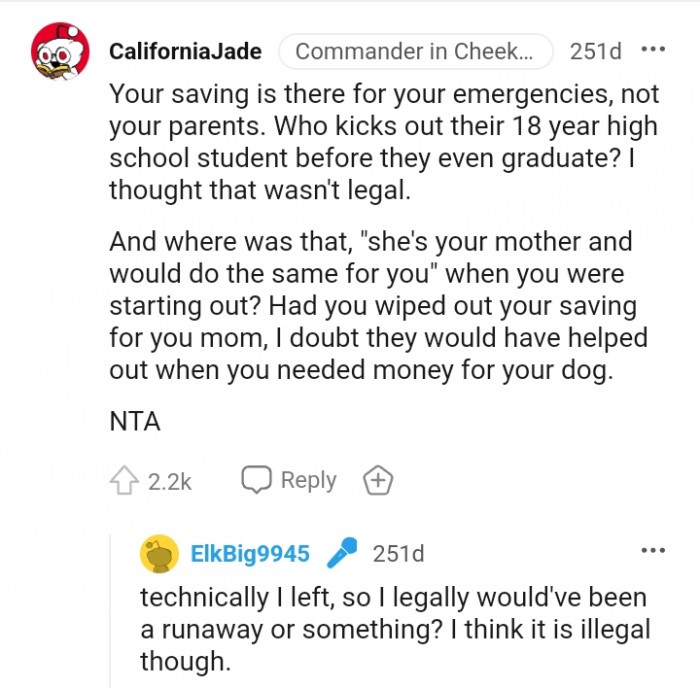Visit the CaliforniaJade username profile
This screenshot has height=688, width=700.
click(x=185, y=51)
